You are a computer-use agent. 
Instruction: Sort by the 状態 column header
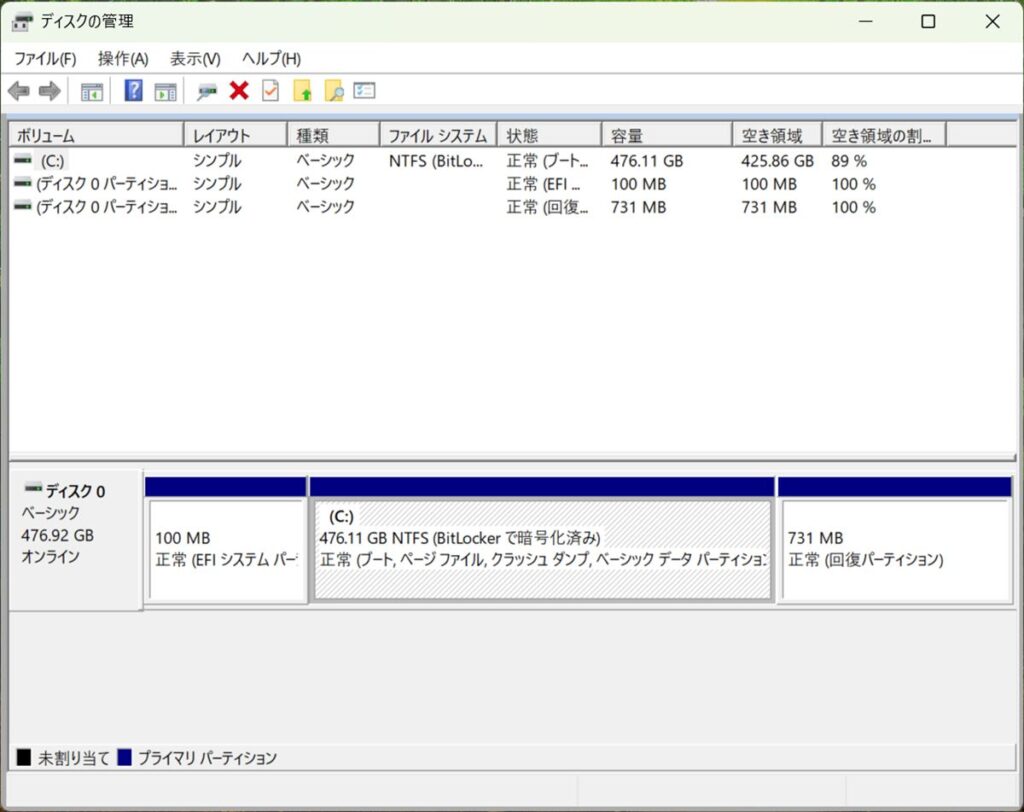tap(550, 135)
